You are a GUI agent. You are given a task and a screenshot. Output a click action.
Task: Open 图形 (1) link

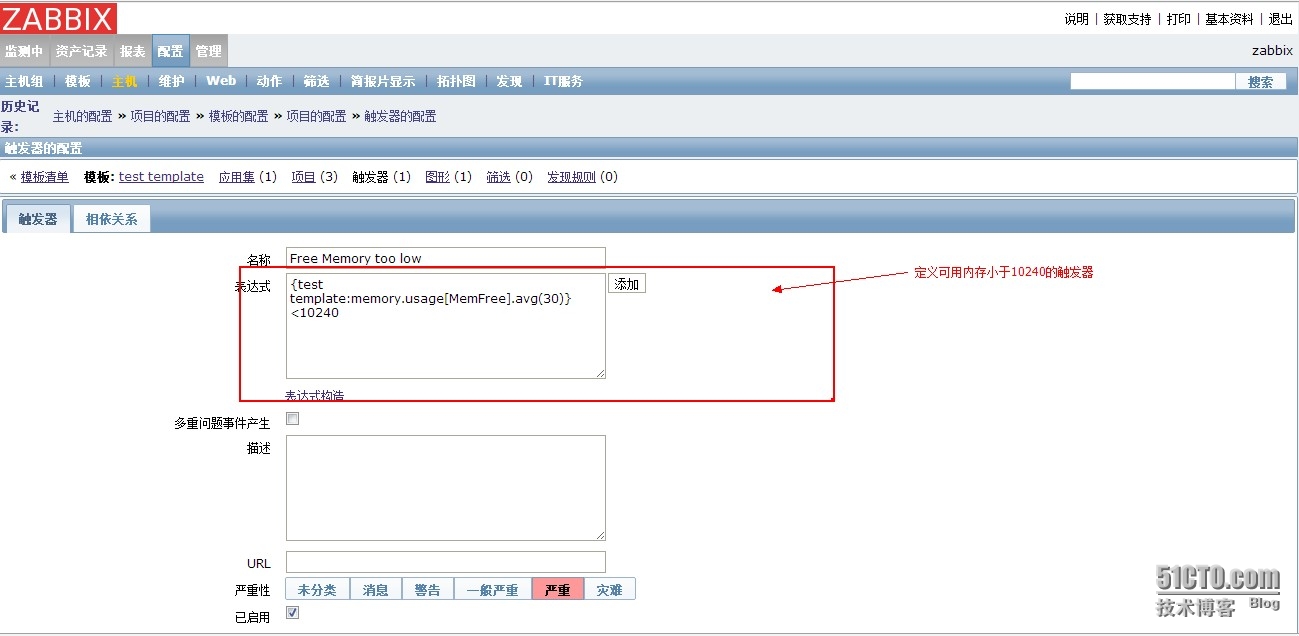[437, 177]
